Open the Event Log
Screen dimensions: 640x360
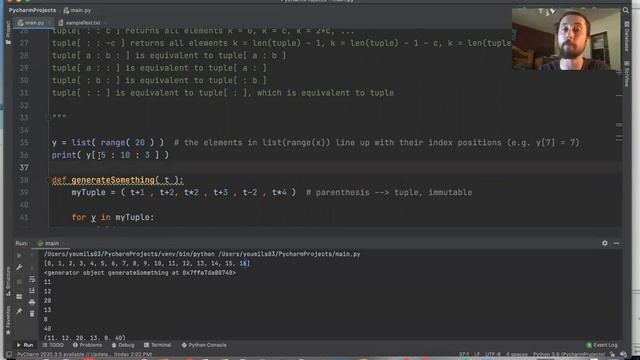coord(602,345)
